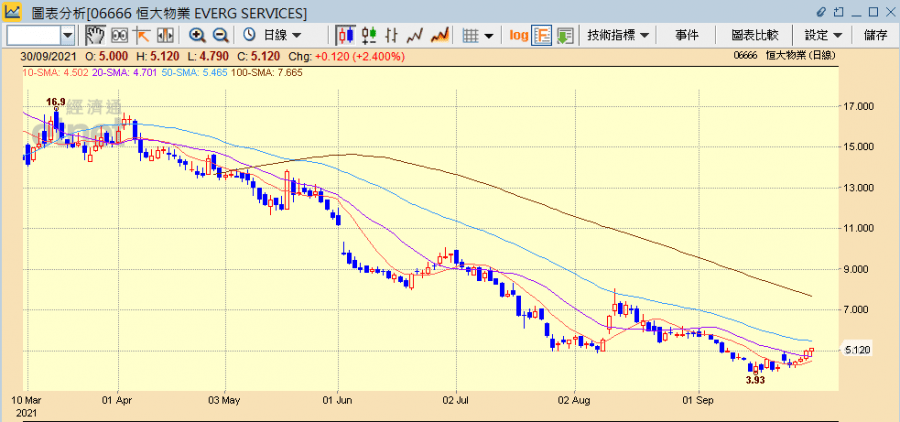The width and height of the screenshot is (900, 422).
Task: Select the filled area chart icon
Action: (x=440, y=35)
